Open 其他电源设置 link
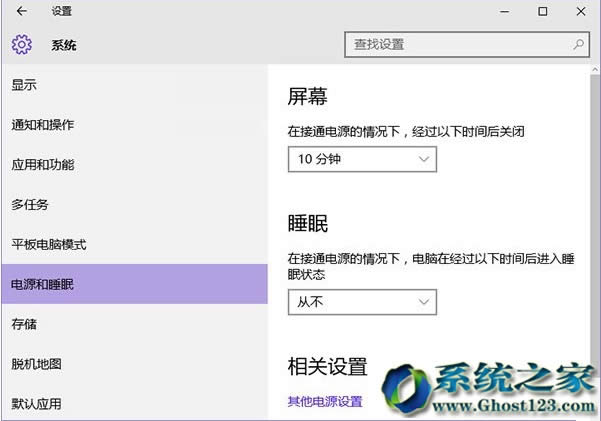This screenshot has width=601, height=421. pos(325,402)
